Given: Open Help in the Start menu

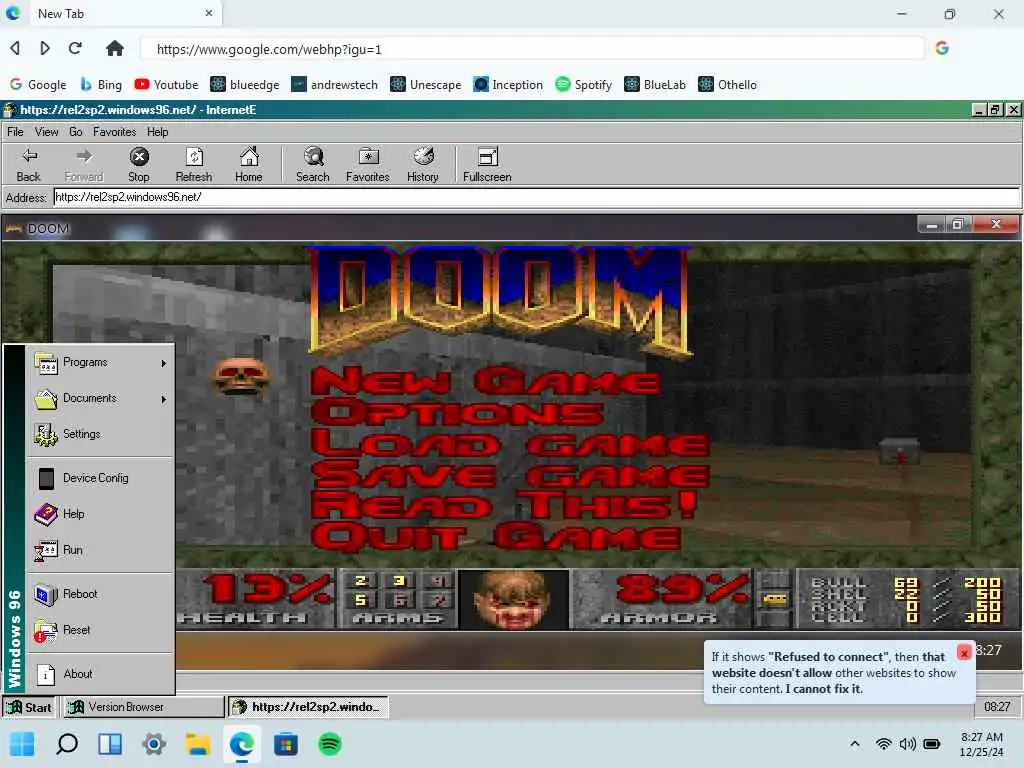Looking at the screenshot, I should pyautogui.click(x=101, y=514).
